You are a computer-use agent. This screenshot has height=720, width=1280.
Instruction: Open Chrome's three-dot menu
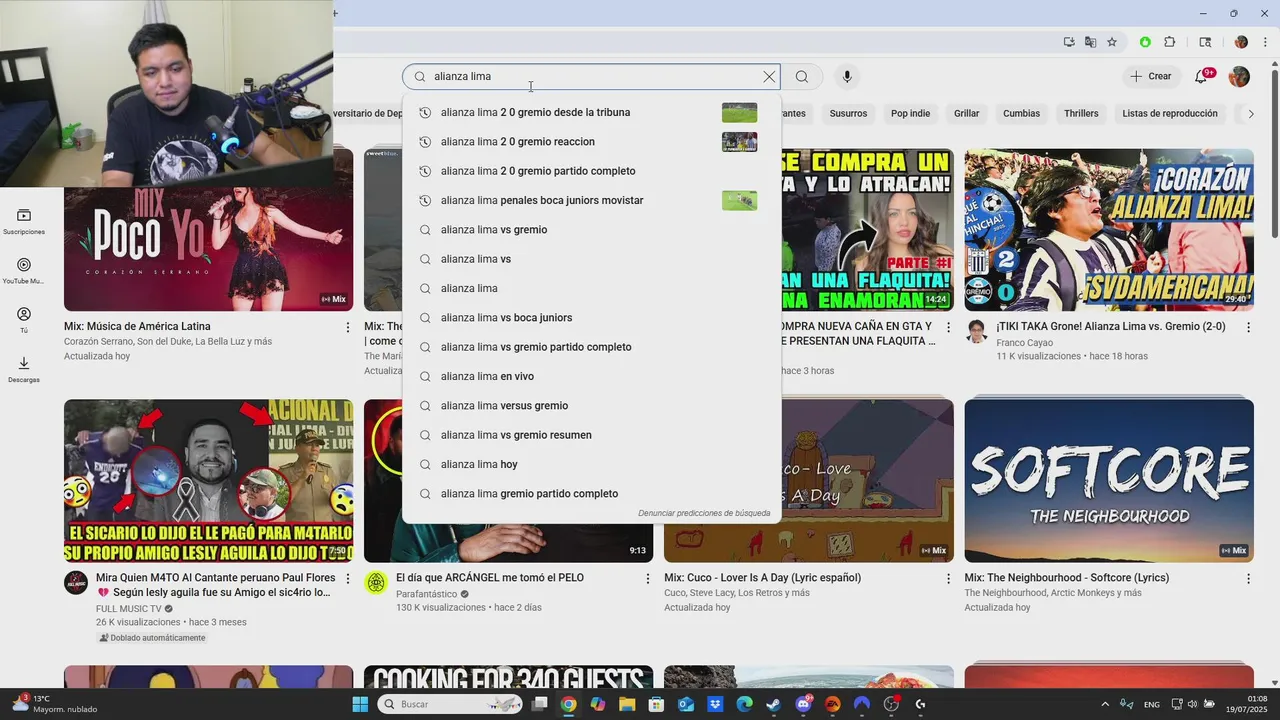click(1264, 42)
